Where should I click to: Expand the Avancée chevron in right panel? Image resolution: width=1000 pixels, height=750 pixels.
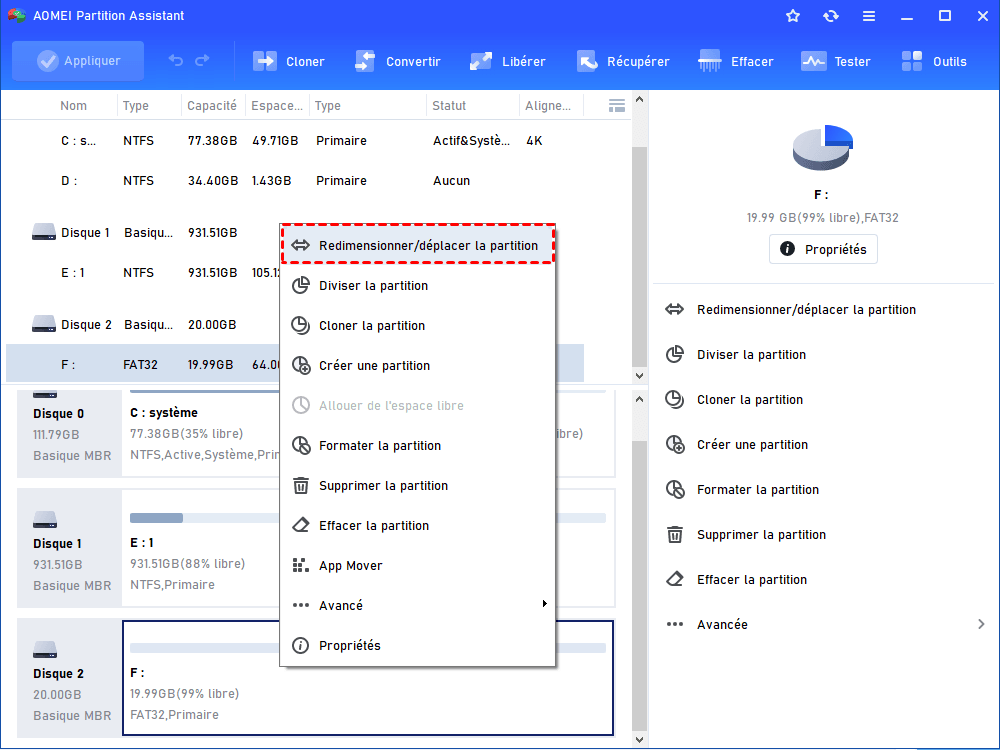[x=981, y=624]
